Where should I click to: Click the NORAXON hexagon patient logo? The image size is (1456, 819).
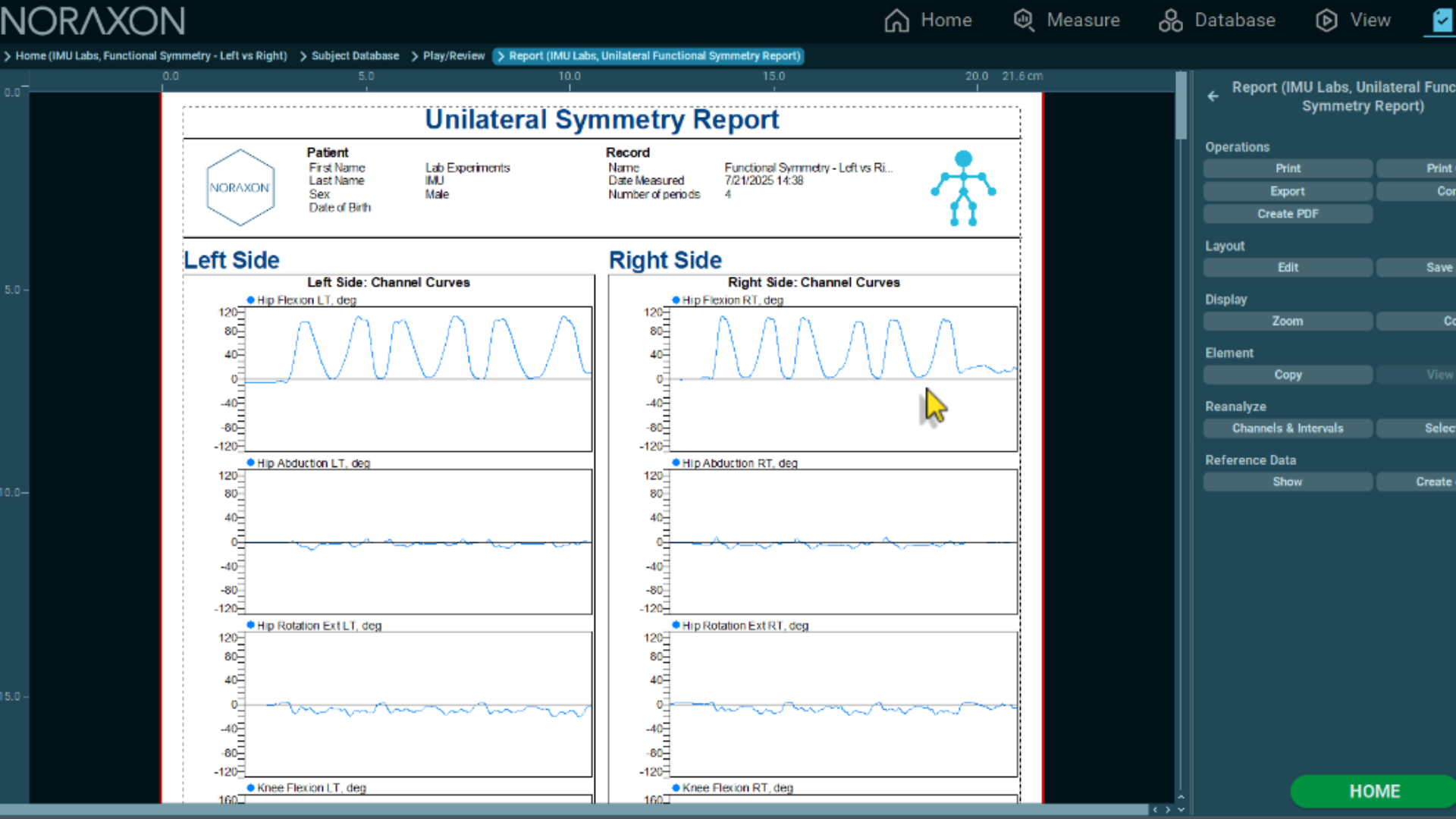[x=240, y=187]
